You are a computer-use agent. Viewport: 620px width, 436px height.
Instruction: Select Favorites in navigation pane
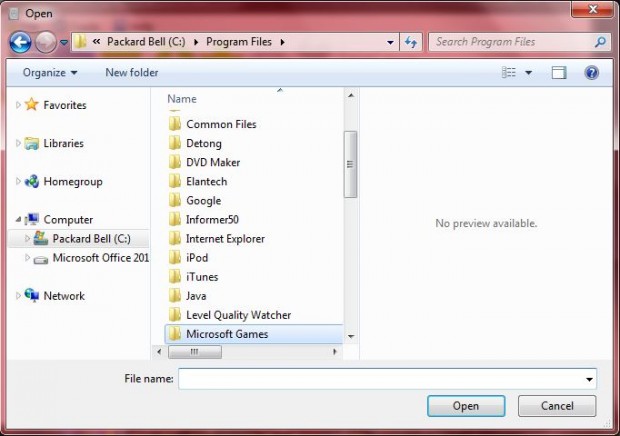(64, 105)
